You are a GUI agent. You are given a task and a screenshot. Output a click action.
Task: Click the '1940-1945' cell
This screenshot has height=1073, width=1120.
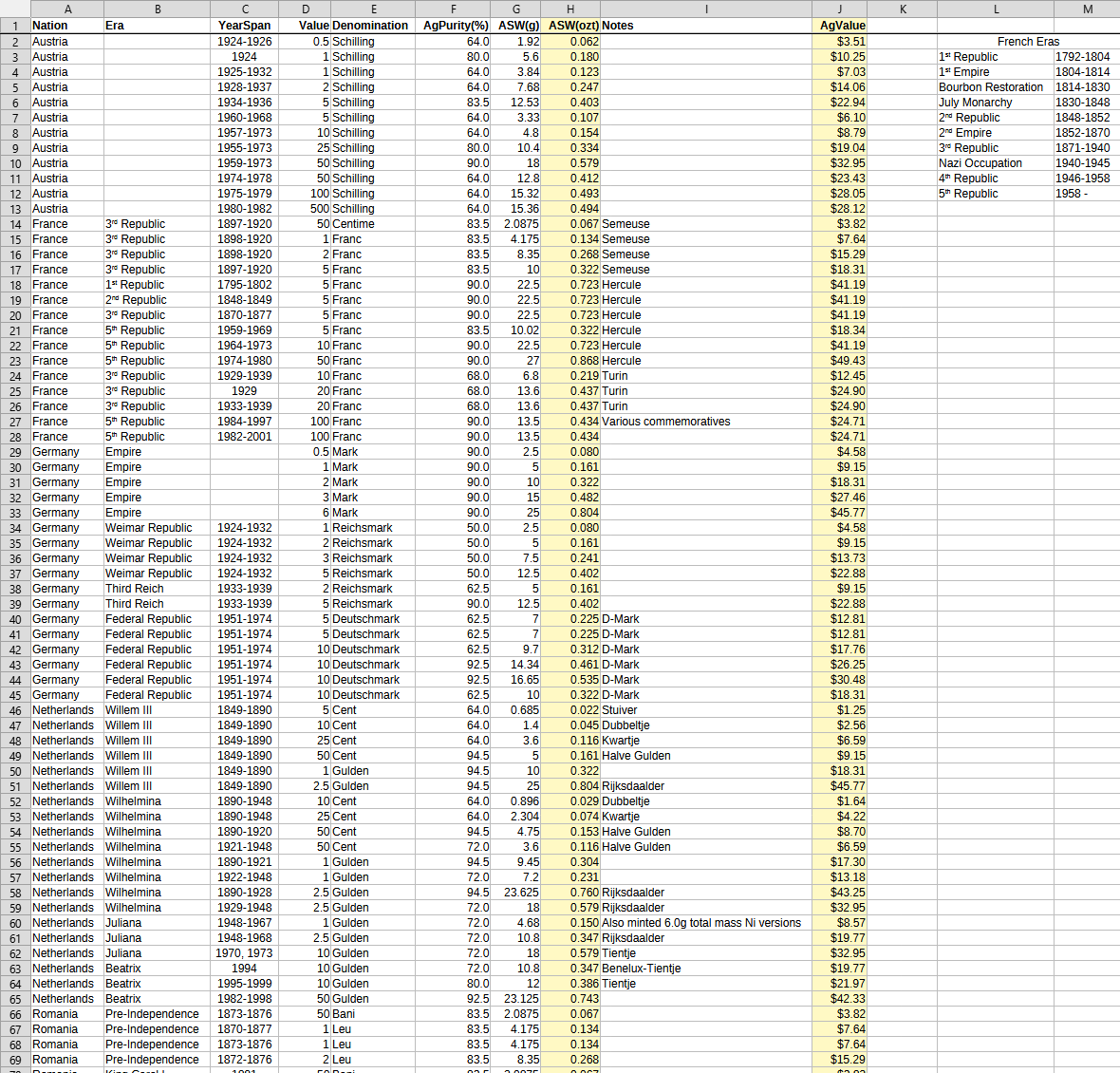click(x=1087, y=163)
